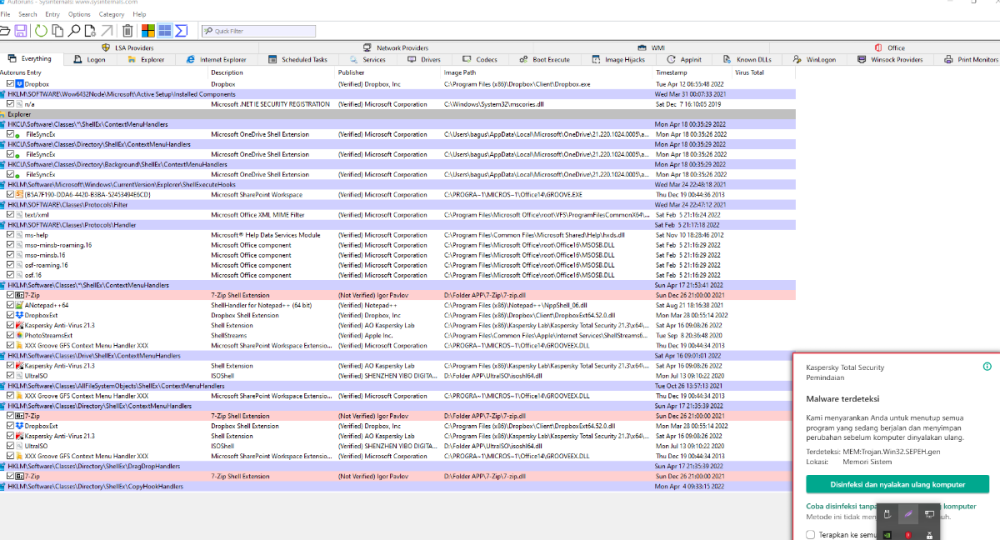The width and height of the screenshot is (1000, 540).
Task: Toggle the n/a entry checkbox
Action: point(10,104)
